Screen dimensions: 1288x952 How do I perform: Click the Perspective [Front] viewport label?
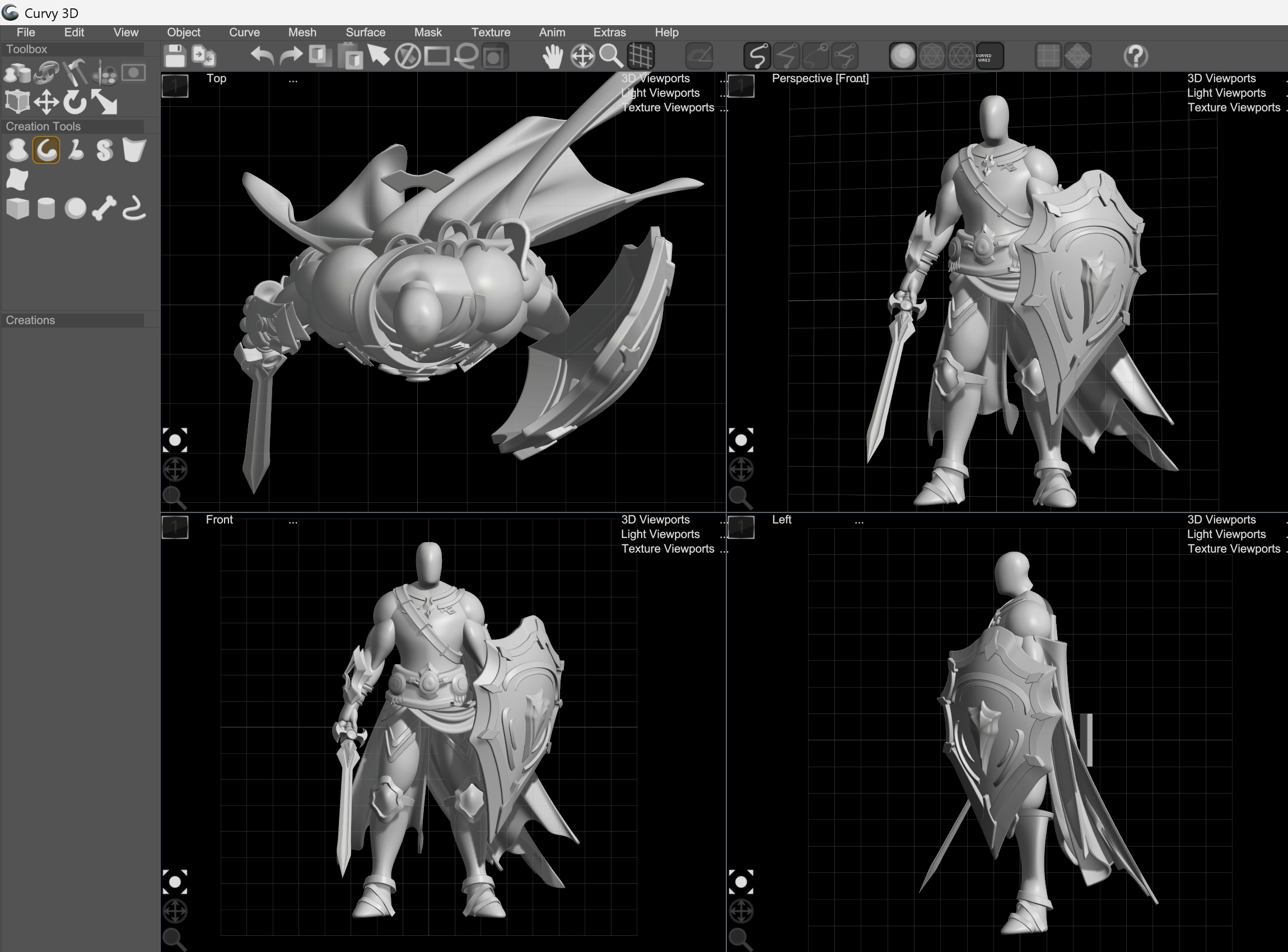[820, 78]
